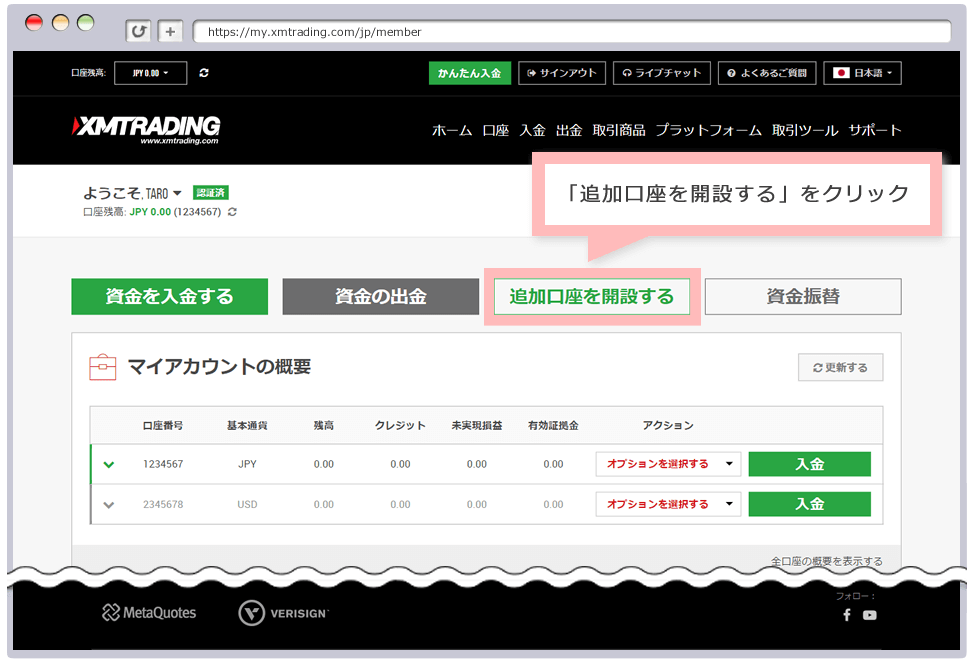Click the browser reload icon
The height and width of the screenshot is (663, 971).
pos(138,31)
